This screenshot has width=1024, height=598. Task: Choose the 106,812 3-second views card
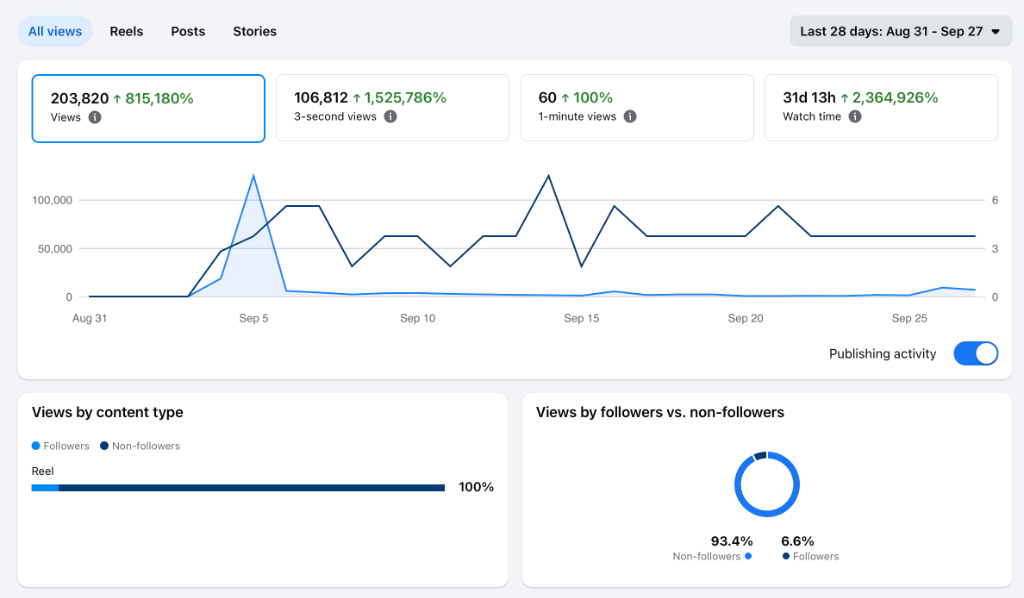(x=392, y=108)
